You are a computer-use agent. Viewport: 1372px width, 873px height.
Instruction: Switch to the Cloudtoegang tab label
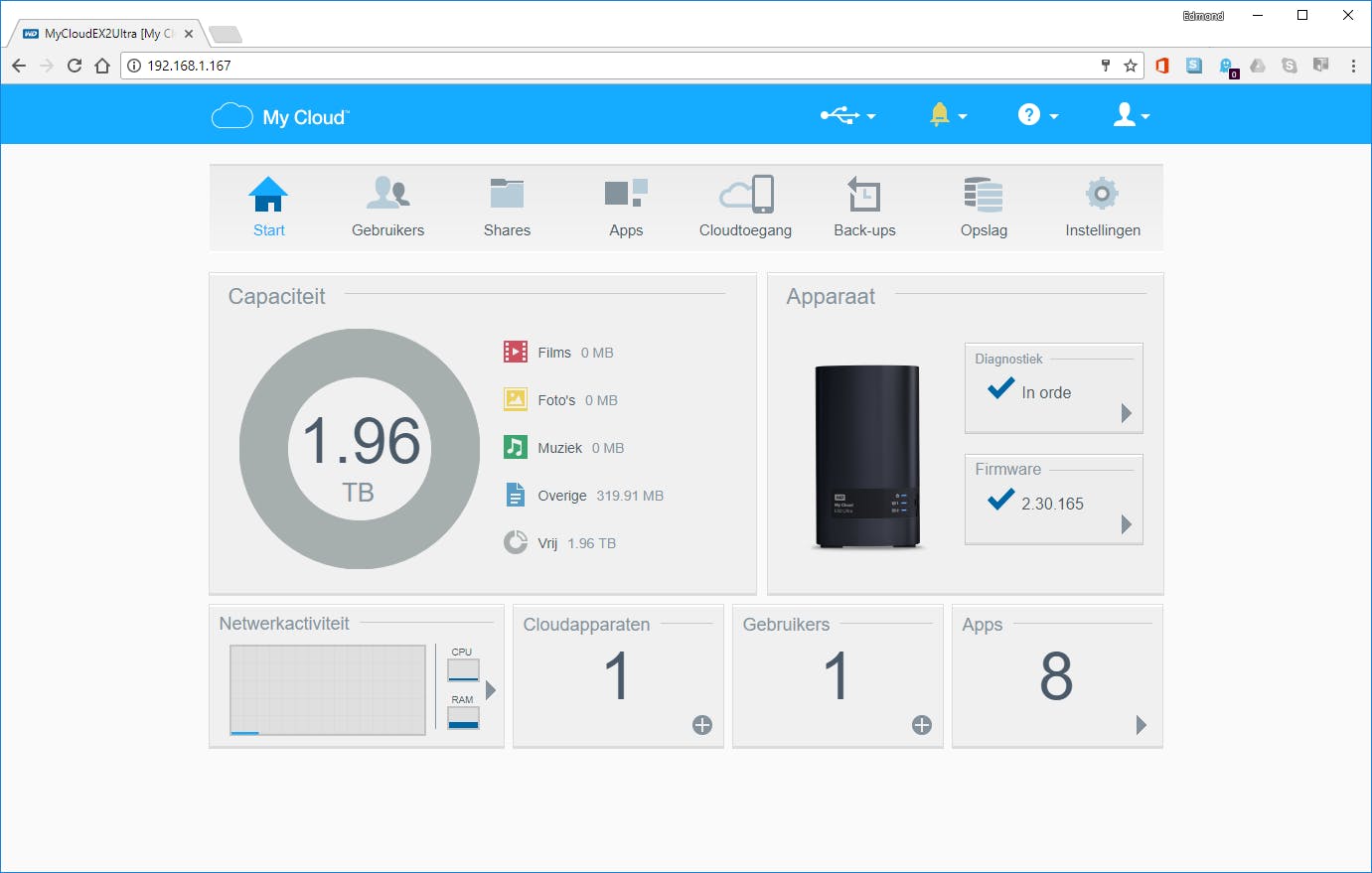click(x=745, y=230)
